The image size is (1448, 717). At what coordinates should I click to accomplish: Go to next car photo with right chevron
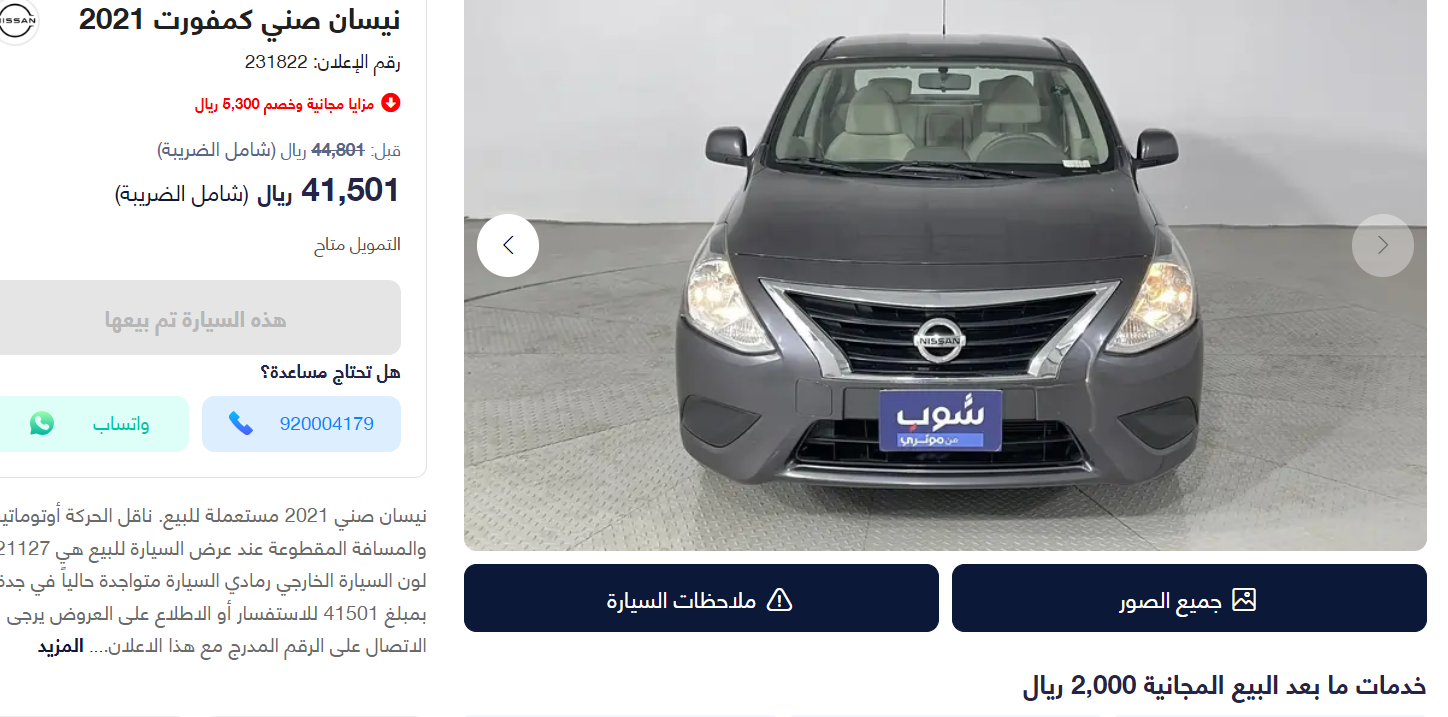pyautogui.click(x=1383, y=245)
